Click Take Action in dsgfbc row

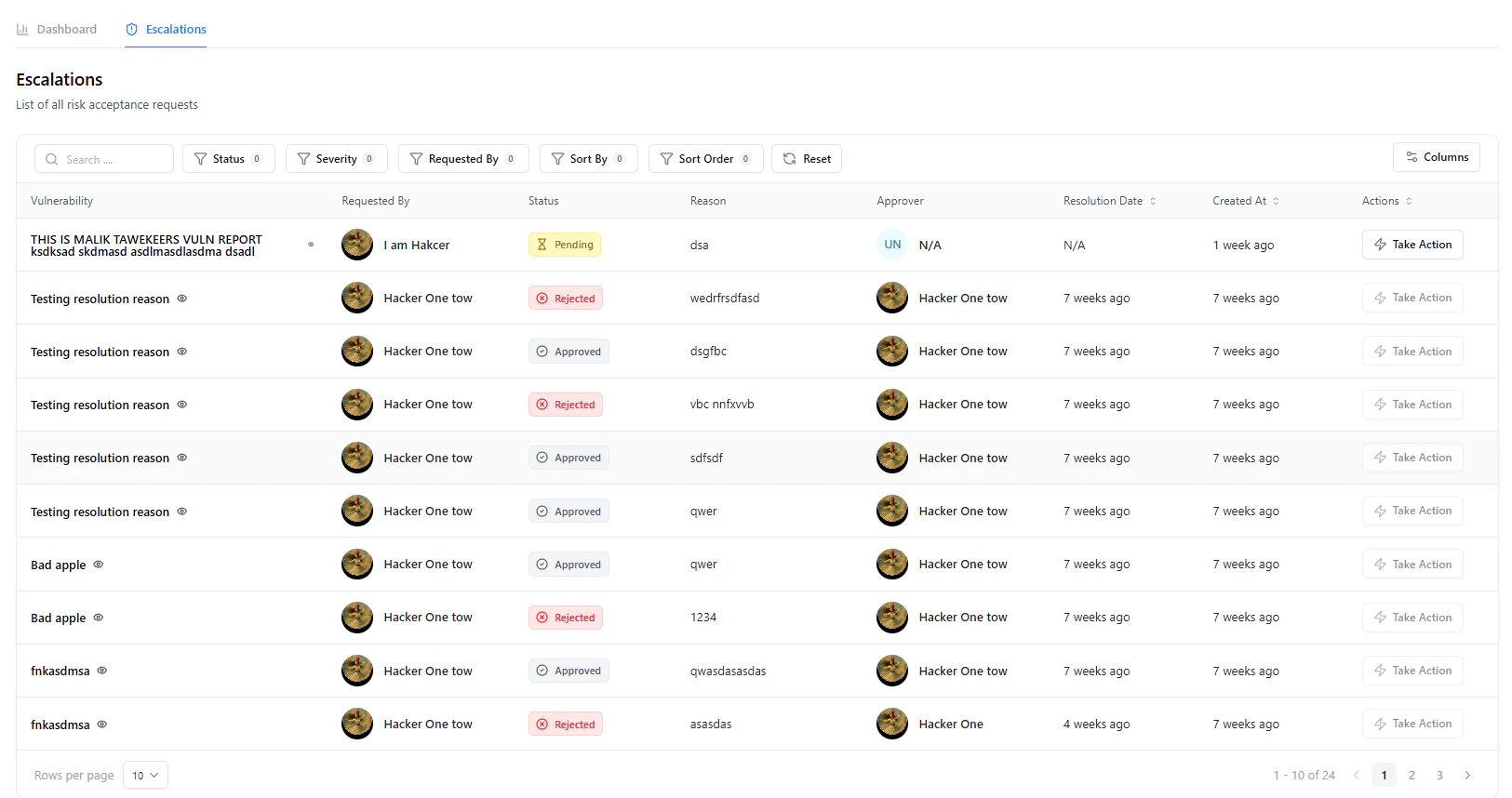click(1412, 352)
